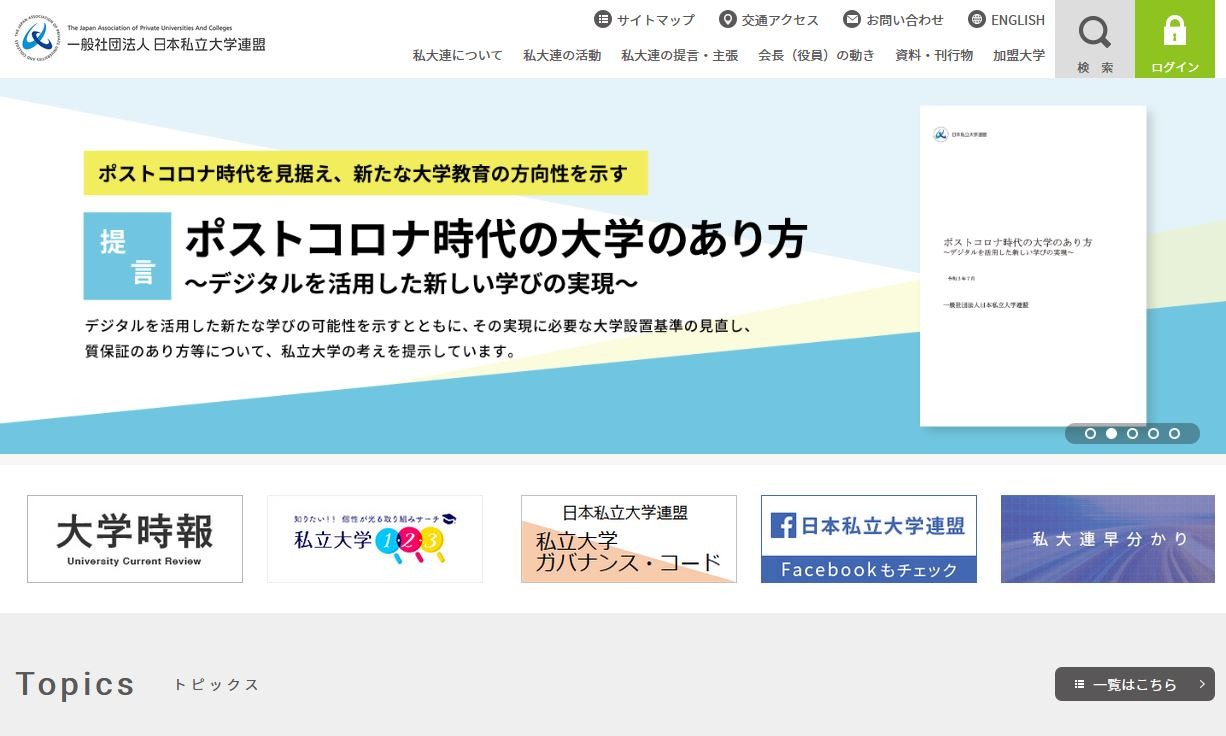Open the 私大連の提言・主張 menu item

point(679,56)
